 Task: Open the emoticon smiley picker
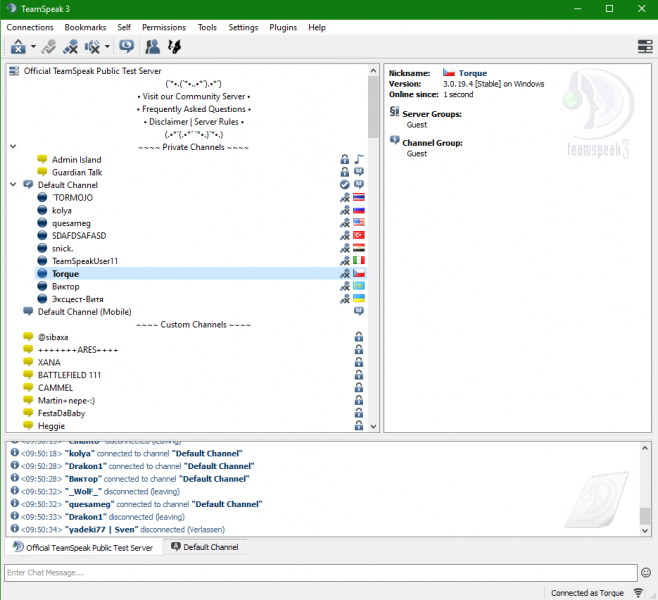tap(646, 572)
